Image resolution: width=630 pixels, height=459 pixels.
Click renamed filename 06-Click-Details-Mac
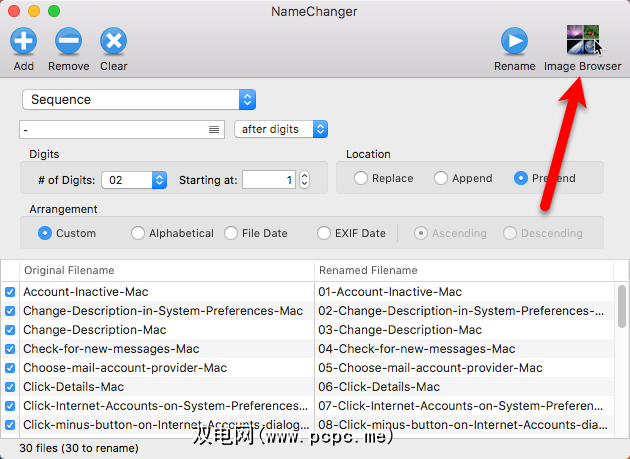pyautogui.click(x=379, y=387)
